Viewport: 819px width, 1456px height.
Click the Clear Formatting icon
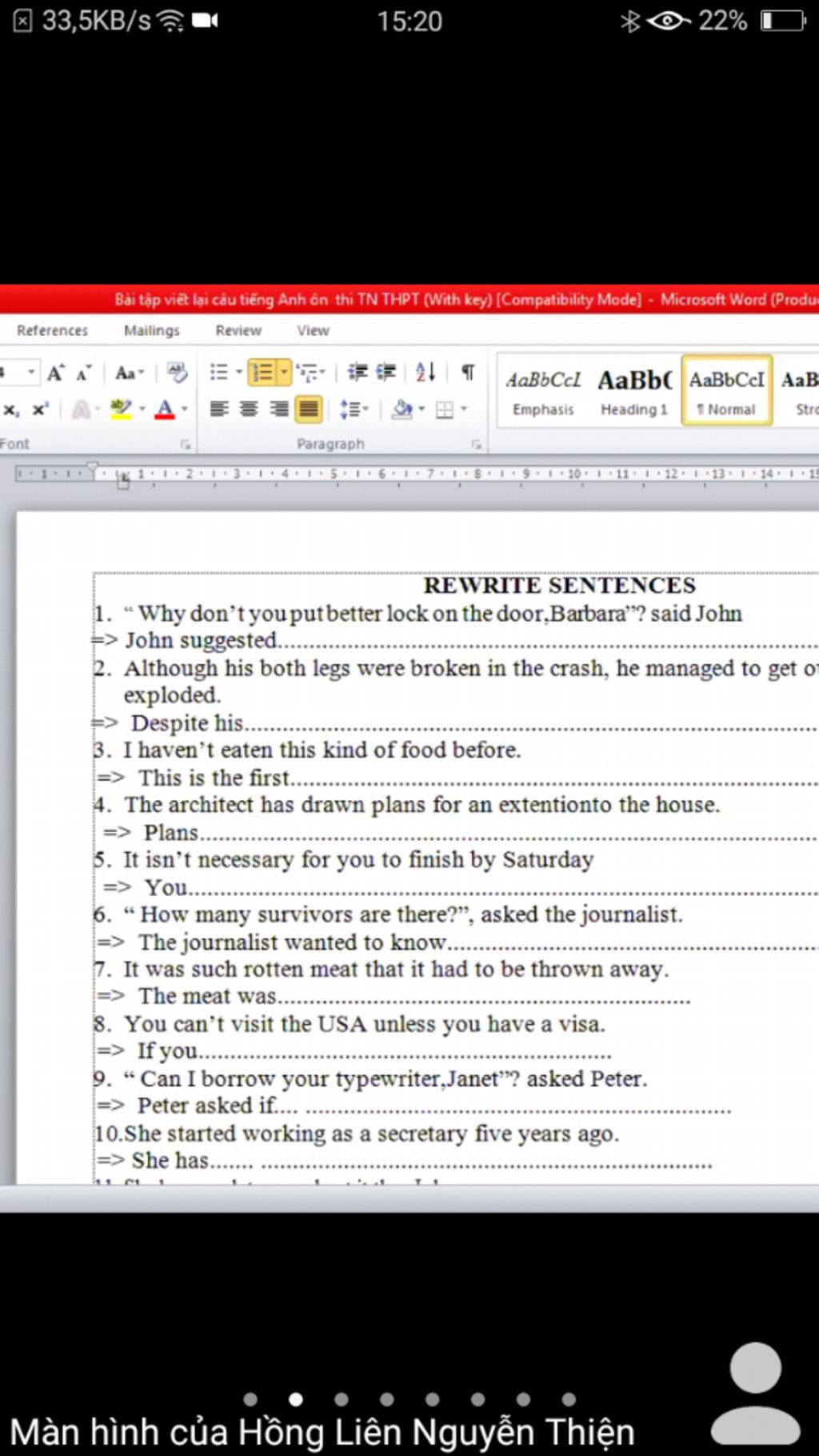coord(177,373)
